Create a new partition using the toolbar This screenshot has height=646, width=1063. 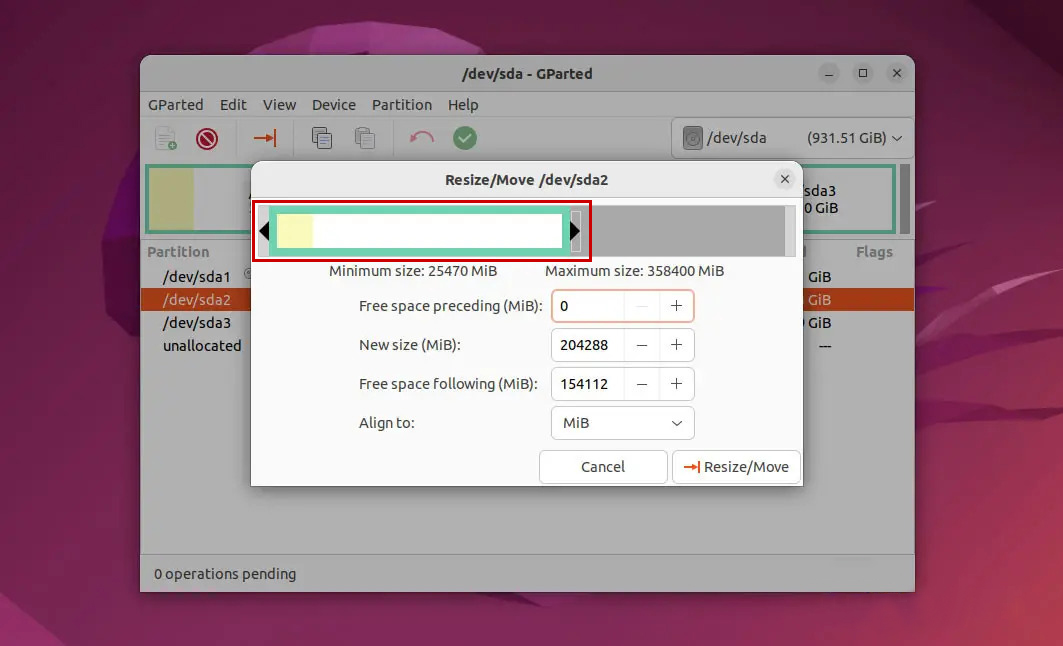[x=165, y=138]
